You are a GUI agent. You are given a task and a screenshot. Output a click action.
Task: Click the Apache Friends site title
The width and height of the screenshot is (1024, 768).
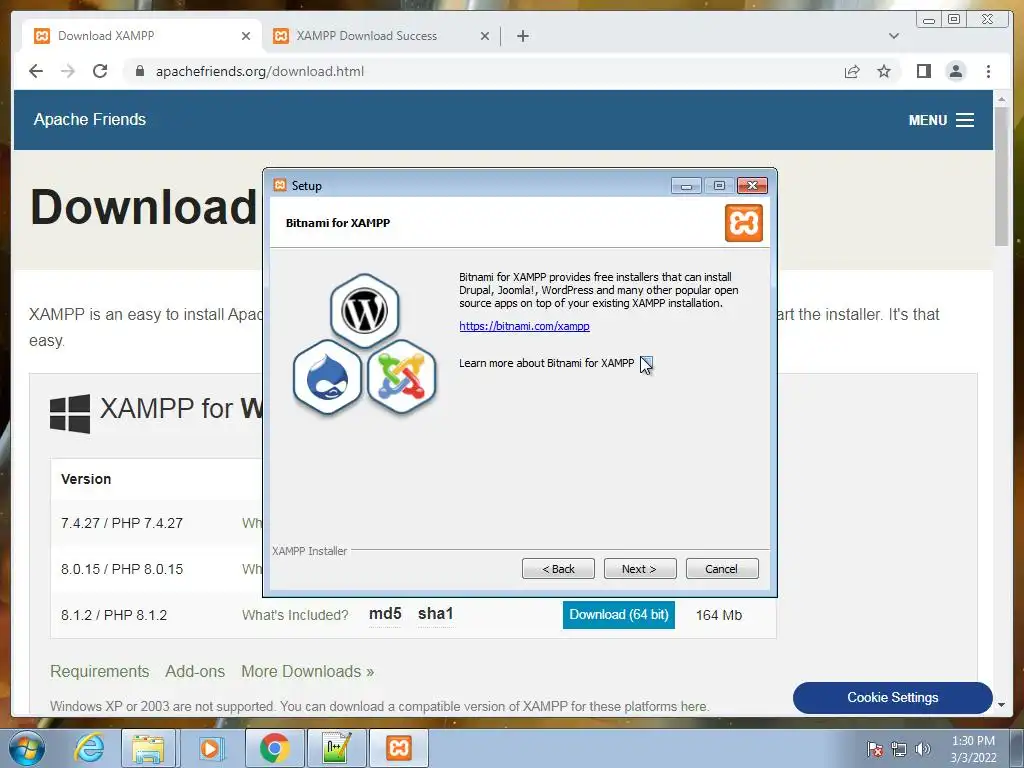tap(89, 120)
